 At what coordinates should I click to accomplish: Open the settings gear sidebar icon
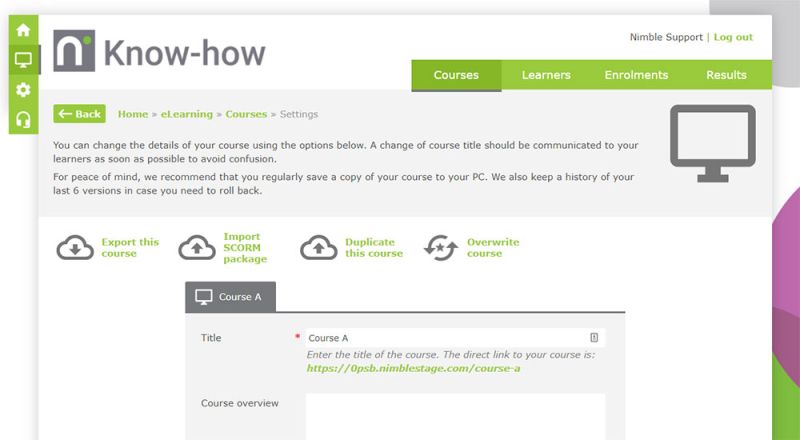(x=23, y=90)
